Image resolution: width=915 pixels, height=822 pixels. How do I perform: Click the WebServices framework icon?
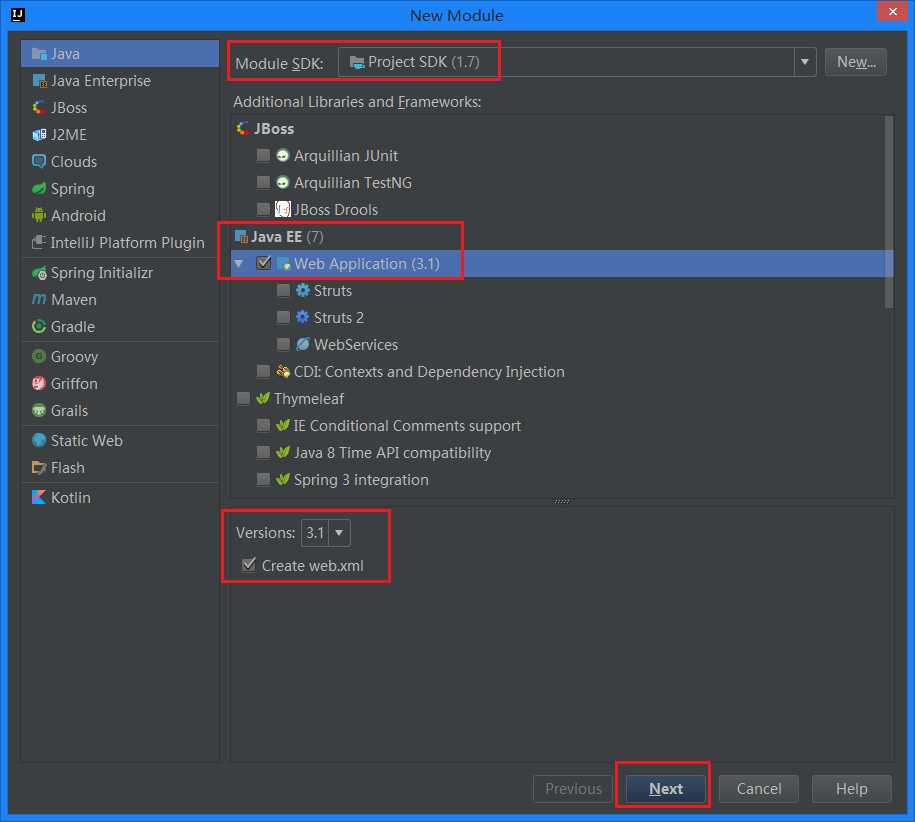point(302,345)
